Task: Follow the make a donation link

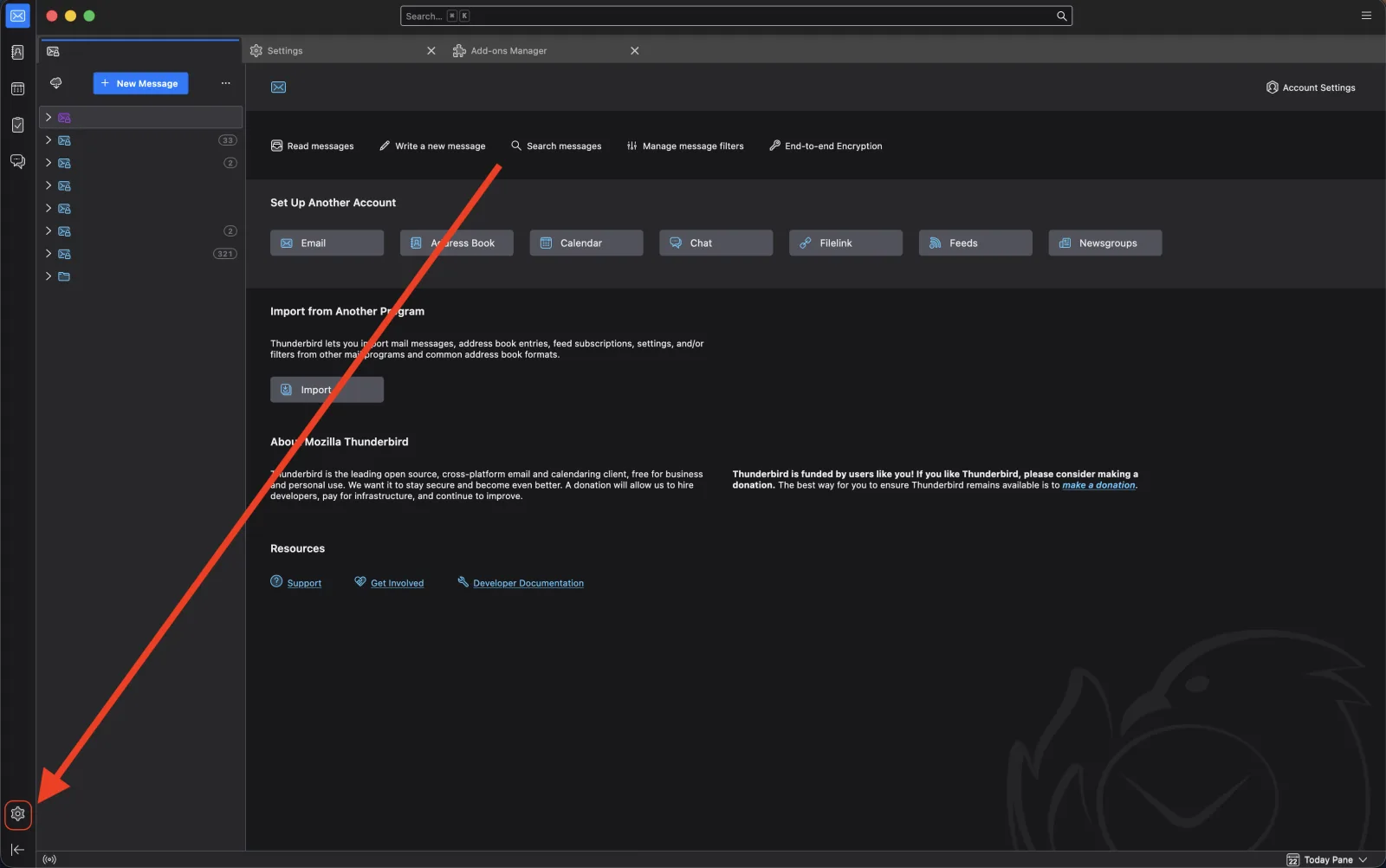Action: tap(1098, 485)
